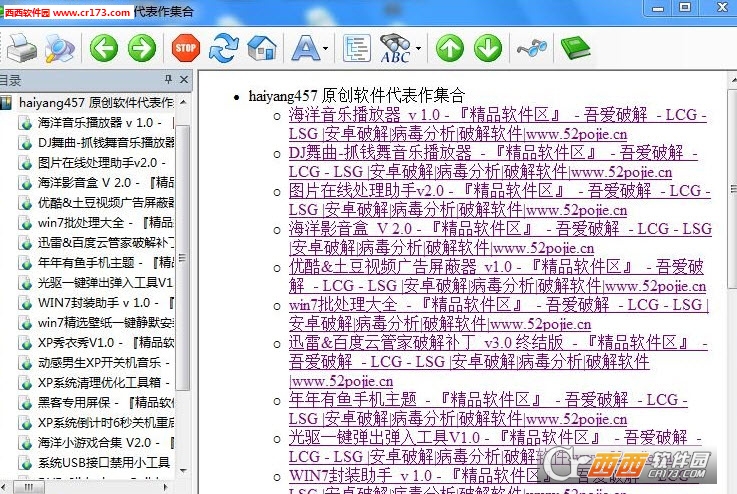The image size is (737, 494).
Task: Go to previous topic green up arrow
Action: [x=450, y=48]
